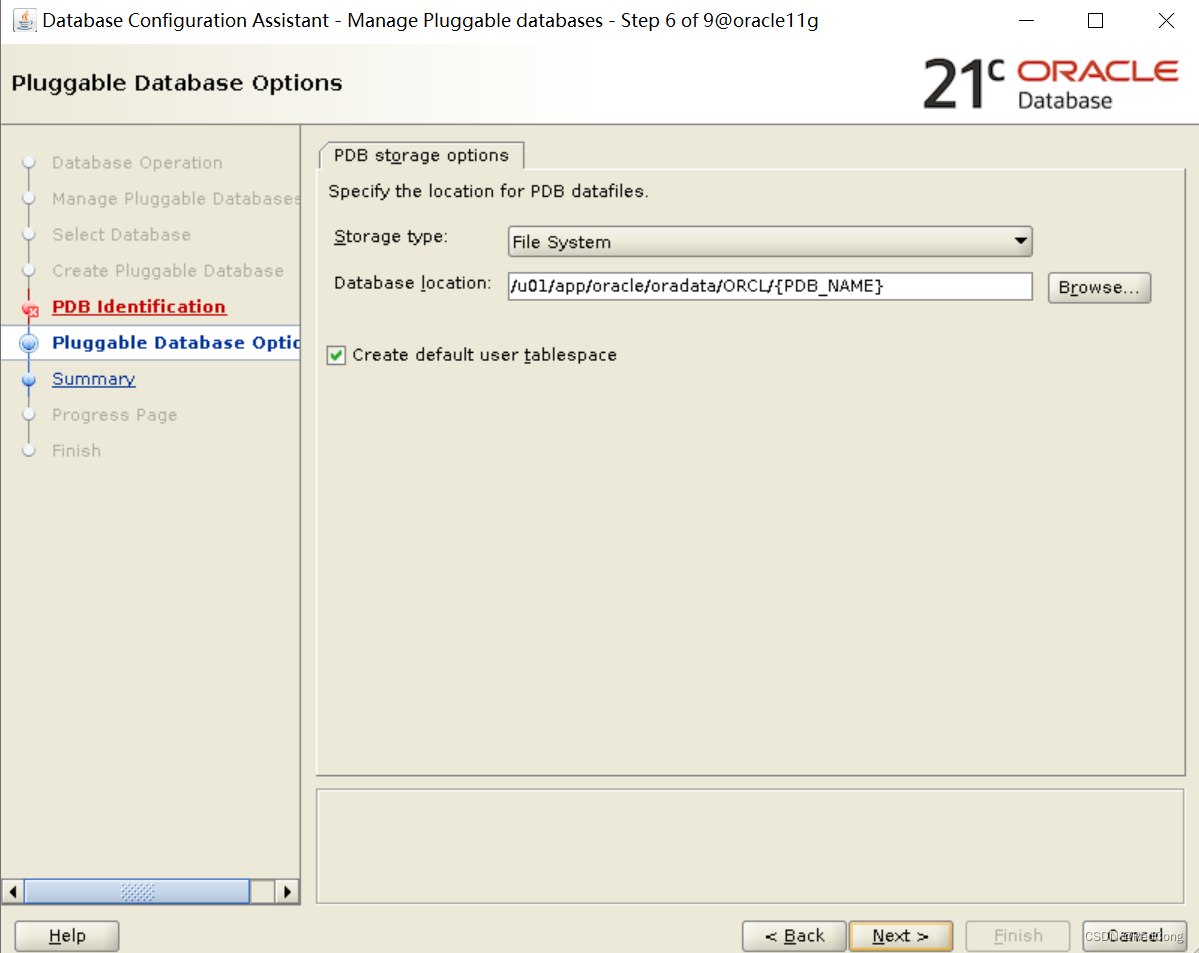Click the PDB Identification error step icon

(30, 308)
